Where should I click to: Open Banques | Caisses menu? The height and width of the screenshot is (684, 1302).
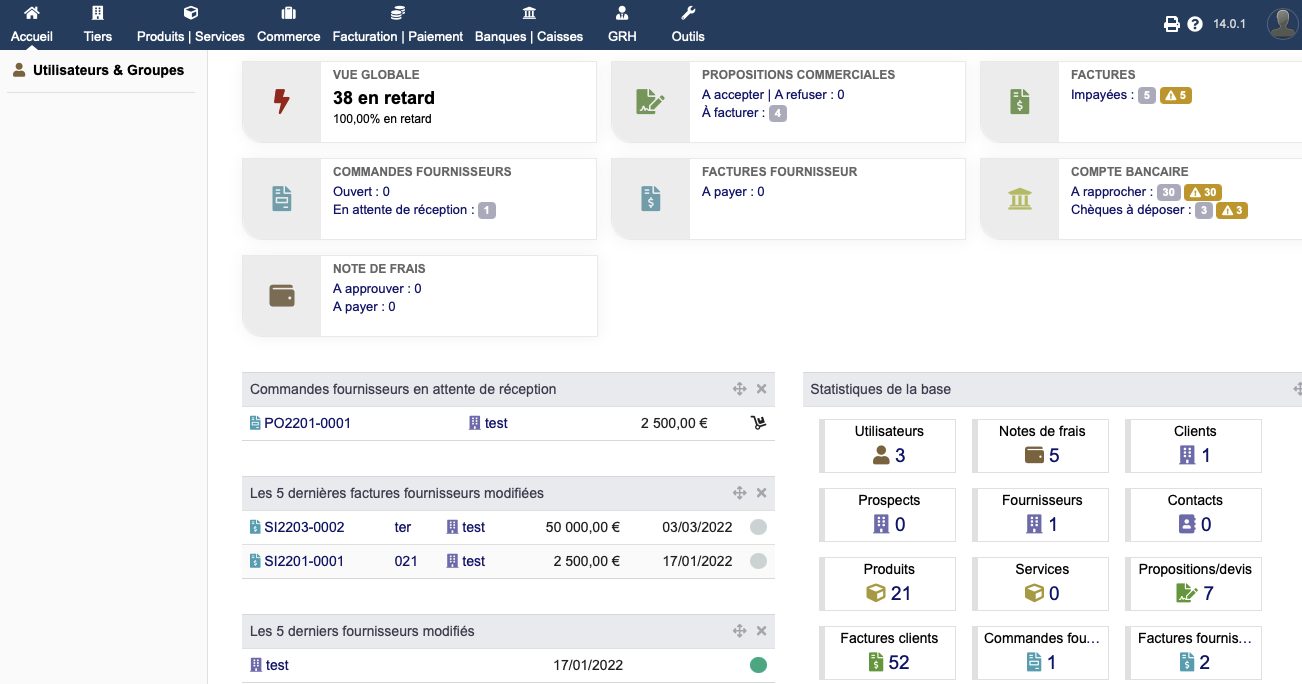528,25
